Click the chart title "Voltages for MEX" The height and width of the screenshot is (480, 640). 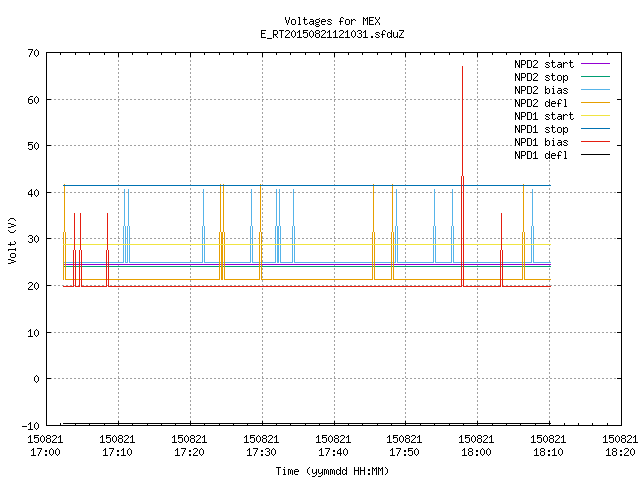click(x=332, y=21)
